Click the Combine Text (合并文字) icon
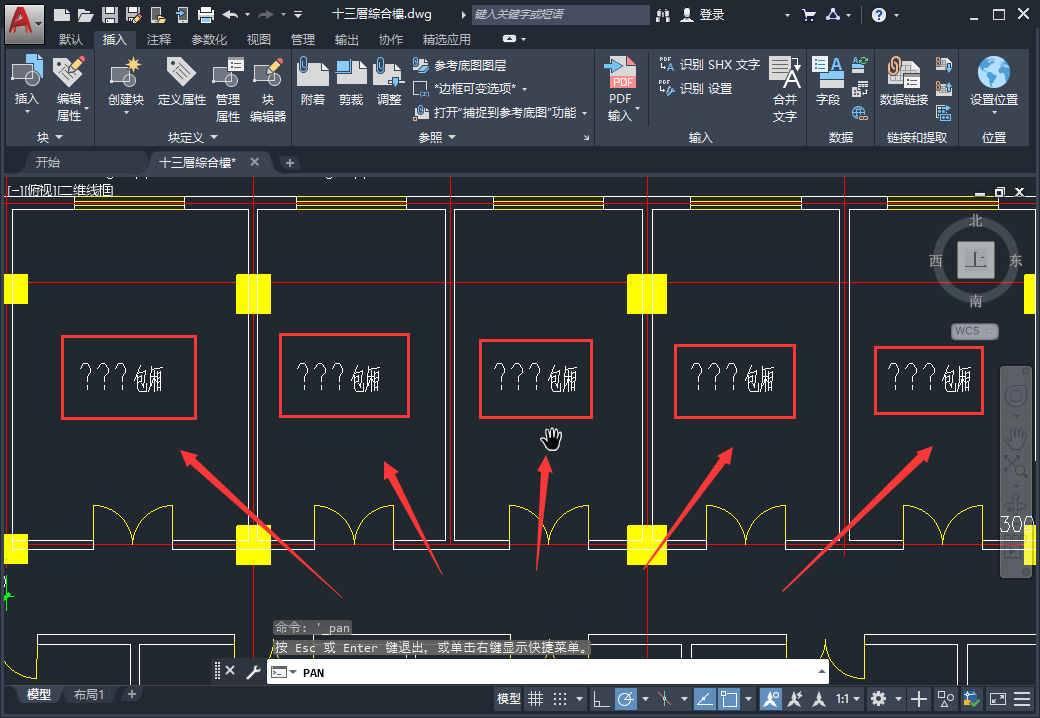This screenshot has height=718, width=1040. (x=785, y=89)
